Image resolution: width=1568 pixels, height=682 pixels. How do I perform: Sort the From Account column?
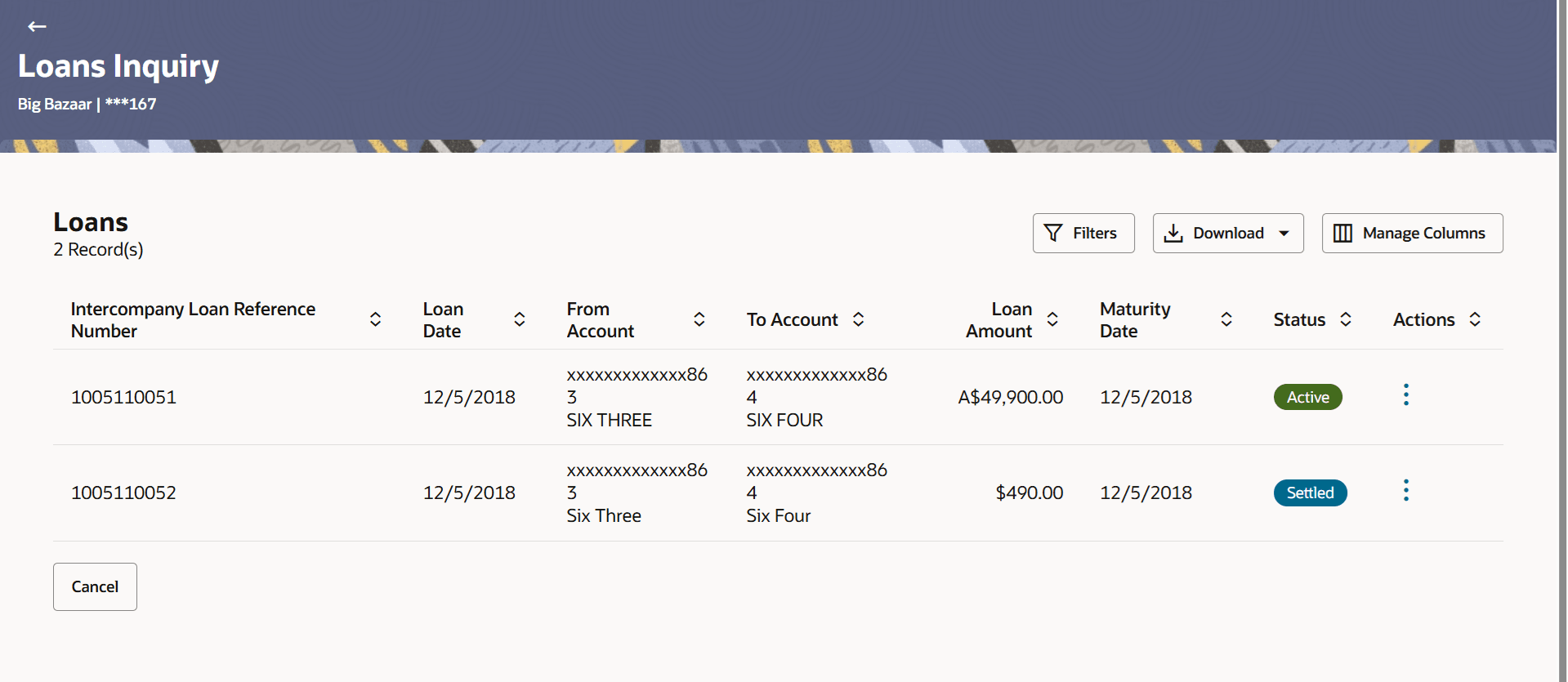[x=699, y=319]
